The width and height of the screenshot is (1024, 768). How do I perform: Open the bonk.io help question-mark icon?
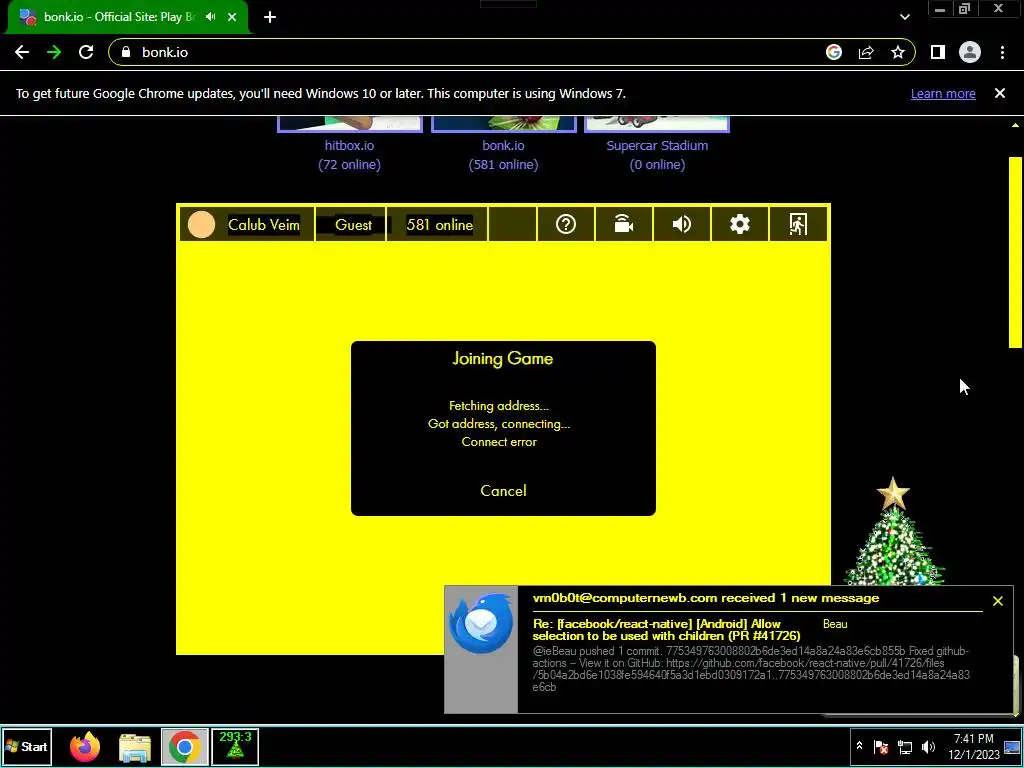pos(566,224)
